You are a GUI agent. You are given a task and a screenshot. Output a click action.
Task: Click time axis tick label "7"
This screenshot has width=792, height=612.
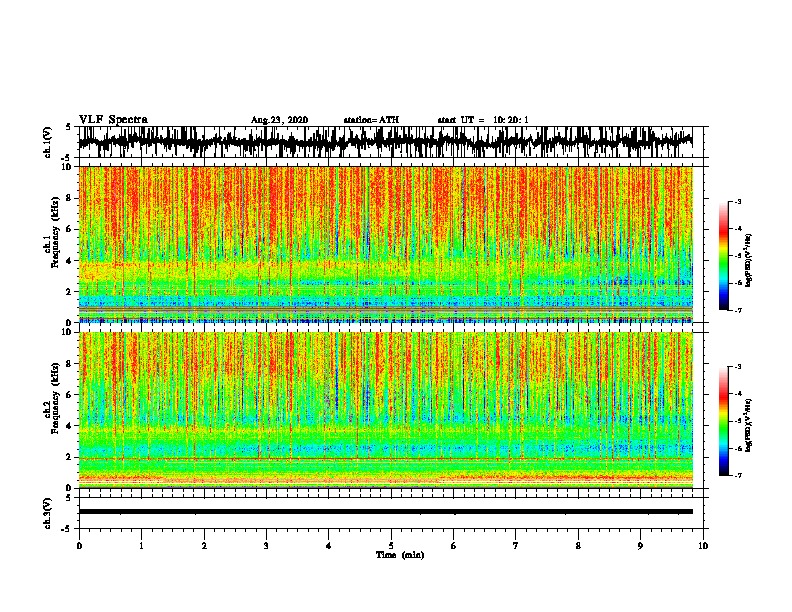516,546
